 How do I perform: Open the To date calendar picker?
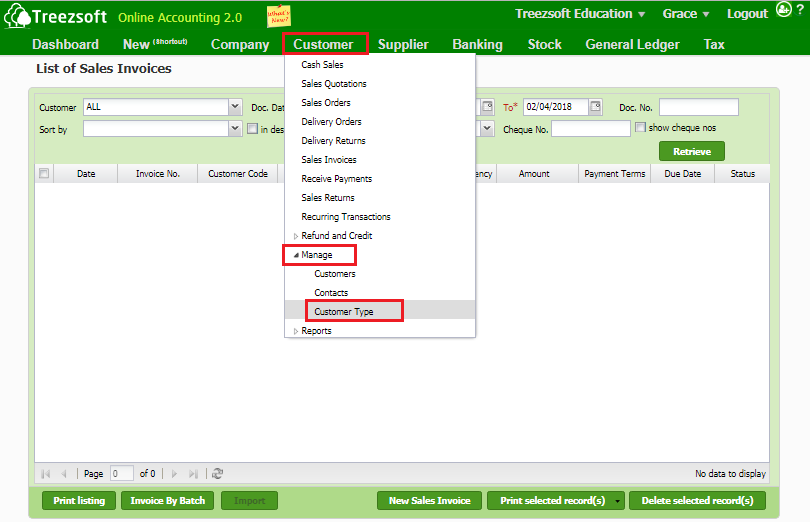pos(595,107)
